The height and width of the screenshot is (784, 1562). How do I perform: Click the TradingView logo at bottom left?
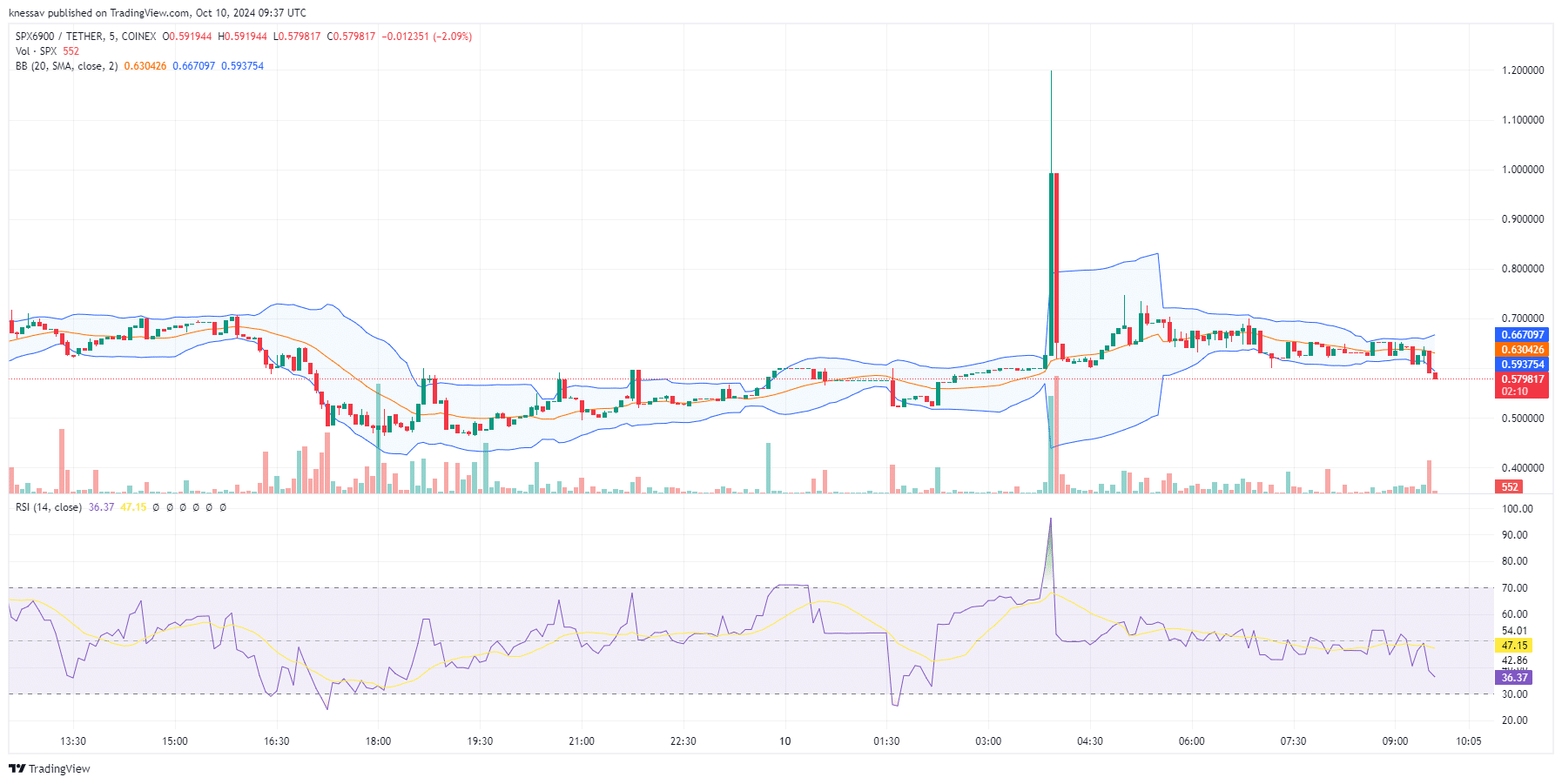click(x=50, y=768)
